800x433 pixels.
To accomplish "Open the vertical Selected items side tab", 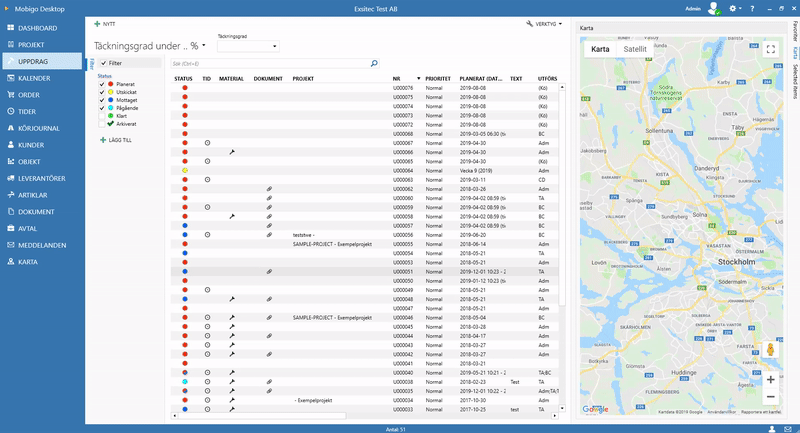I will pos(795,82).
